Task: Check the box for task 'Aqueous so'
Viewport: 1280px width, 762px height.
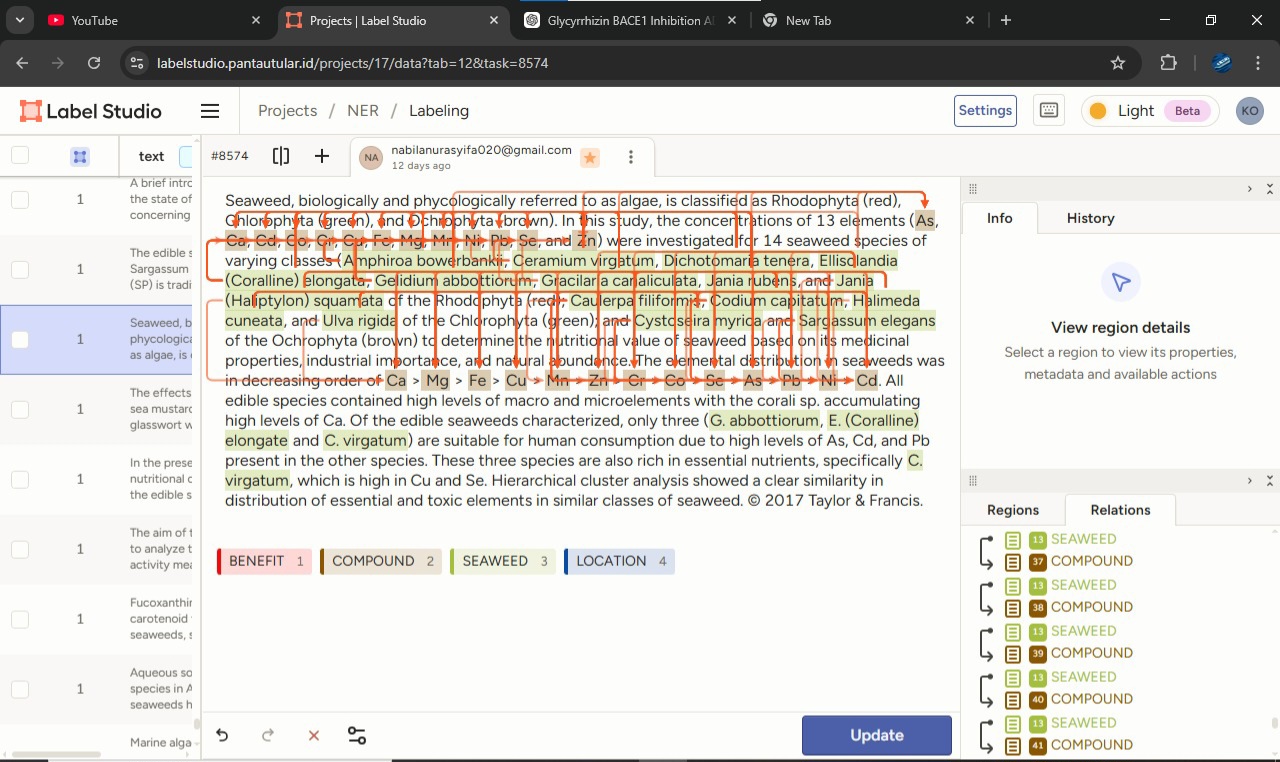Action: [20, 689]
